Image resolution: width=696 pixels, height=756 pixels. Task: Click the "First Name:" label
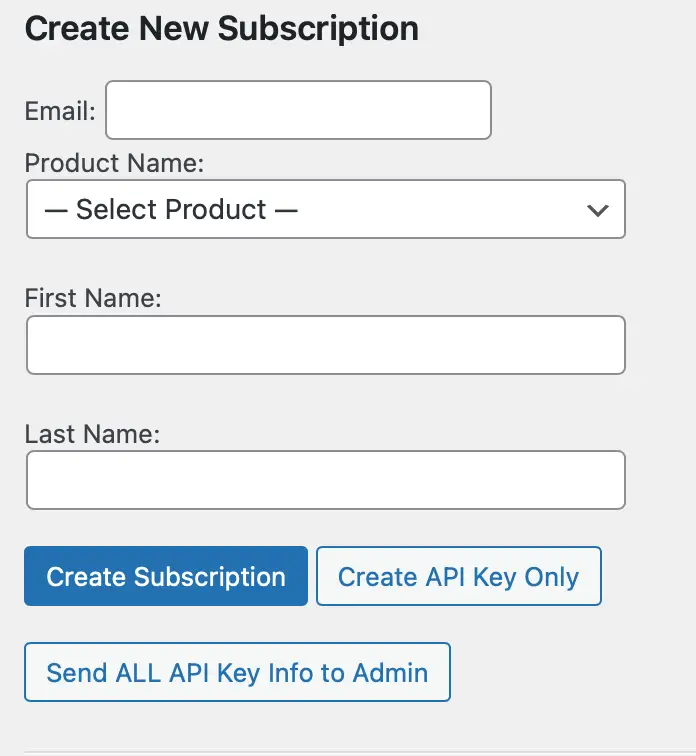(x=93, y=298)
